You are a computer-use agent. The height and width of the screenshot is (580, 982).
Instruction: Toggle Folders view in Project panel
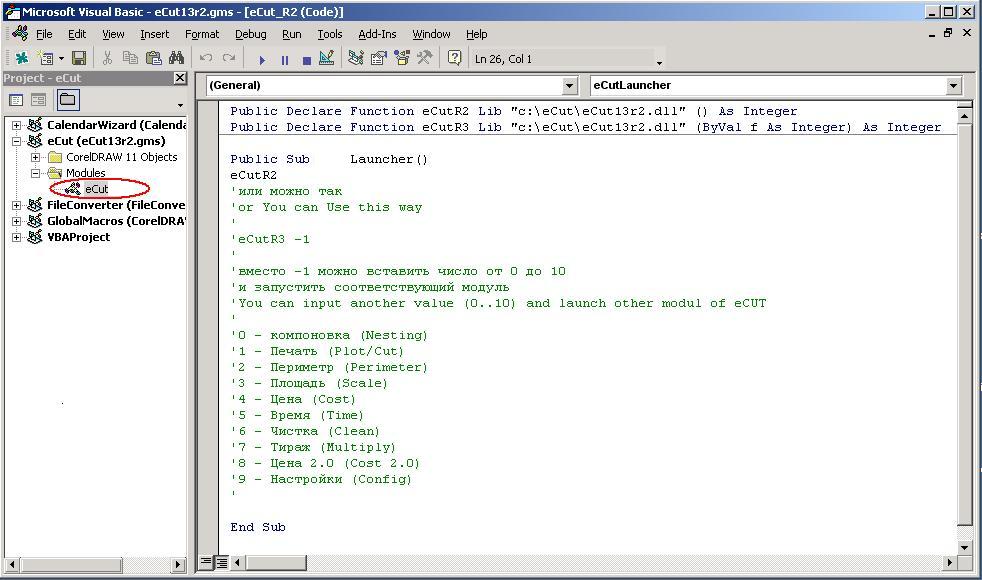click(68, 100)
